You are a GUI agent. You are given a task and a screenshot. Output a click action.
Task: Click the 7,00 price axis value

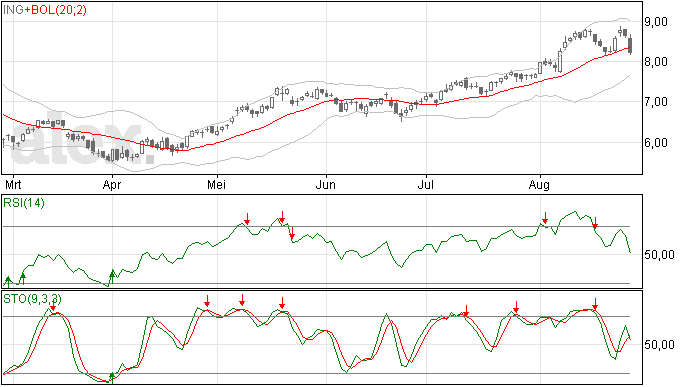tap(656, 102)
